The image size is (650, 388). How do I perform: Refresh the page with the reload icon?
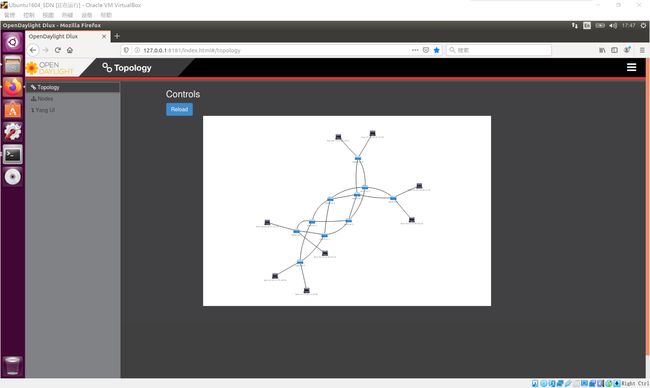pos(58,50)
